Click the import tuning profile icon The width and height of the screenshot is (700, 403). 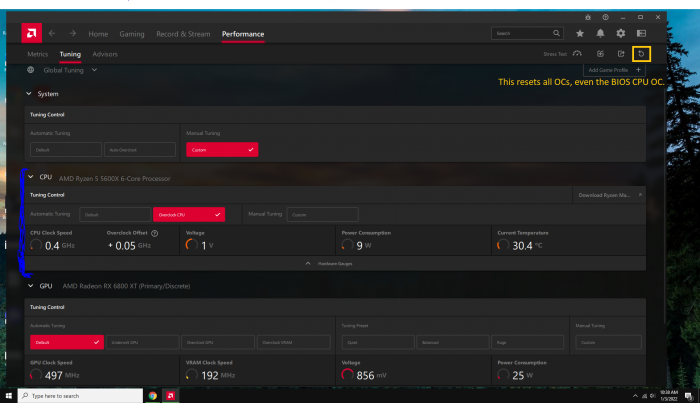(599, 54)
